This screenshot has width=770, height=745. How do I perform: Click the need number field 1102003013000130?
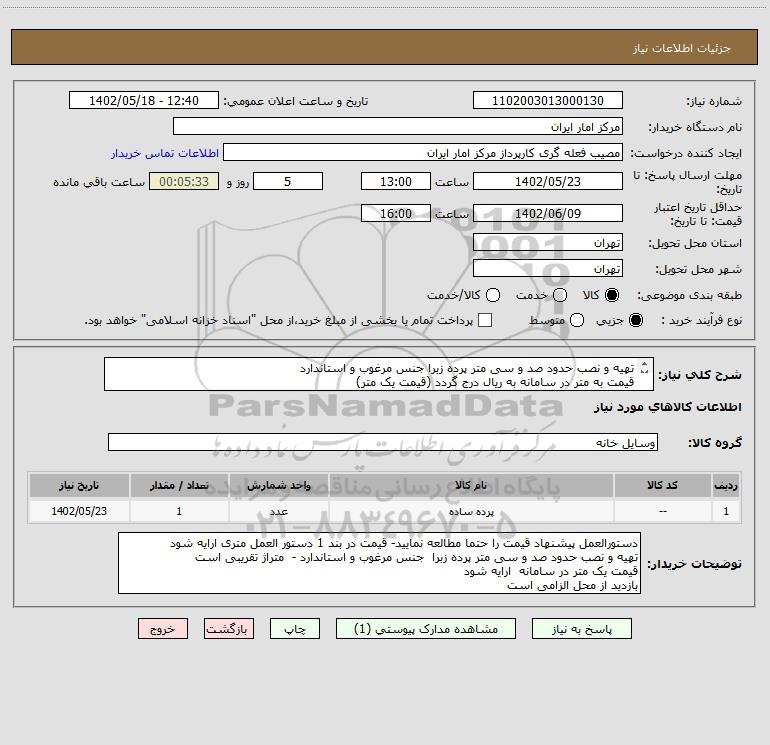(x=548, y=101)
